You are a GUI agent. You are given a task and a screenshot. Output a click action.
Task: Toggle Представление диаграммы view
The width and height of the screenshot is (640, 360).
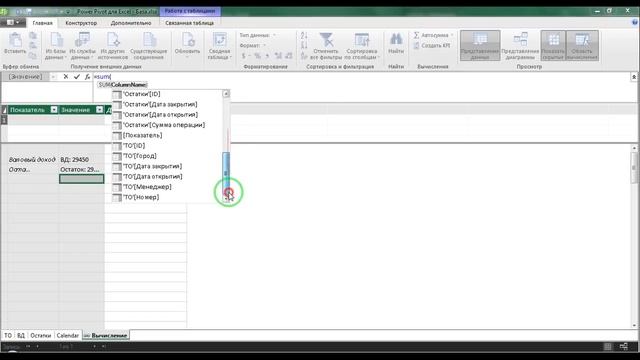coord(520,46)
